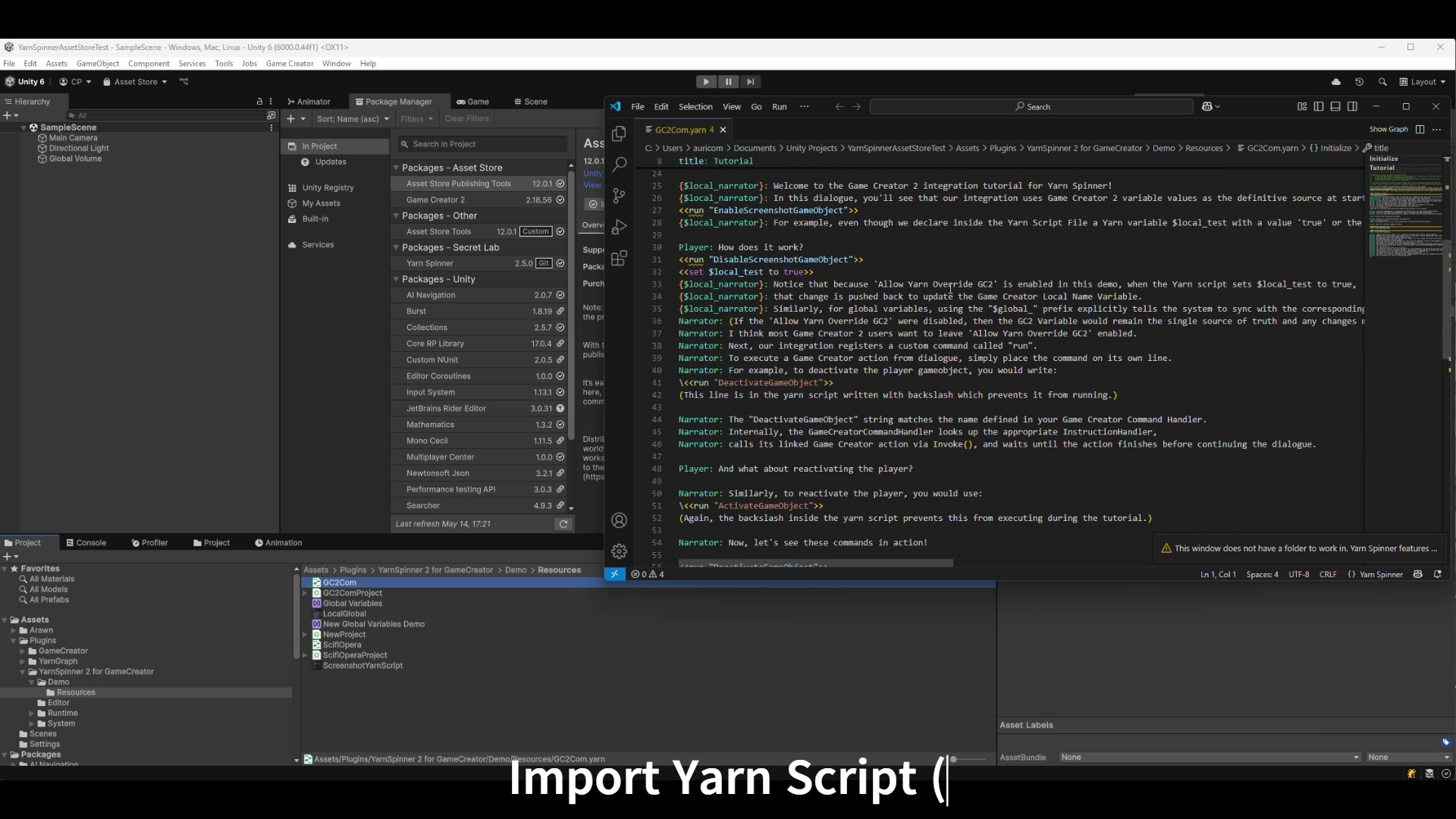Click Unity Play button
Screen dimensions: 1456x819
706,82
